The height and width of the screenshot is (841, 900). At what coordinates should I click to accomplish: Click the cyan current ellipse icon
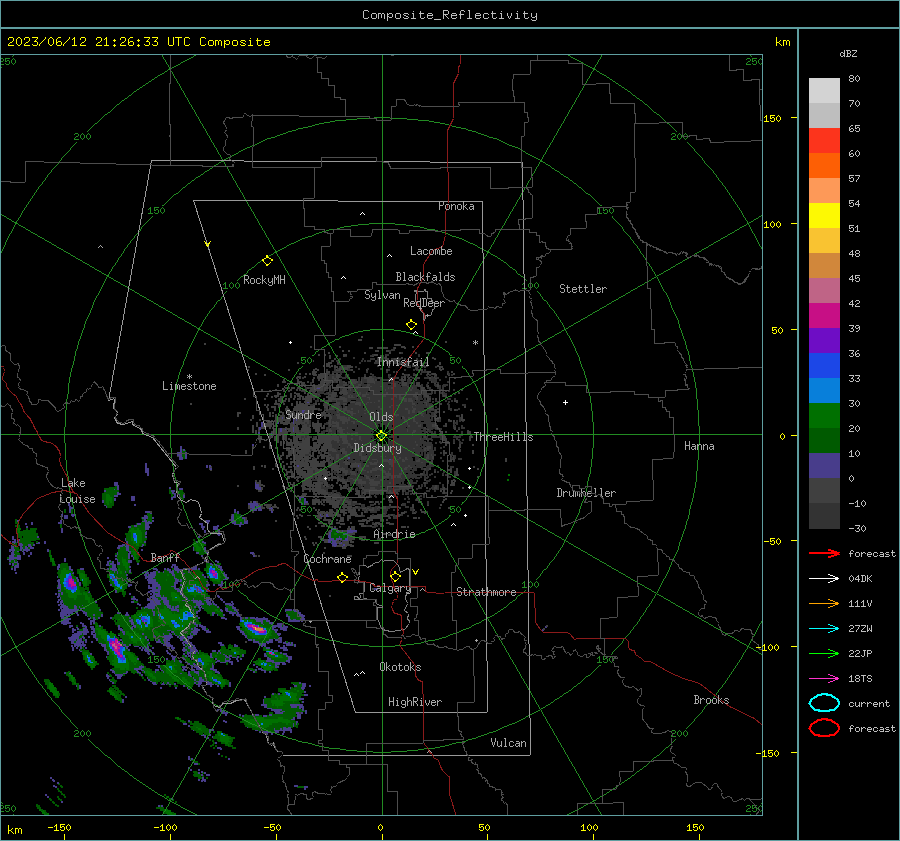pyautogui.click(x=824, y=703)
